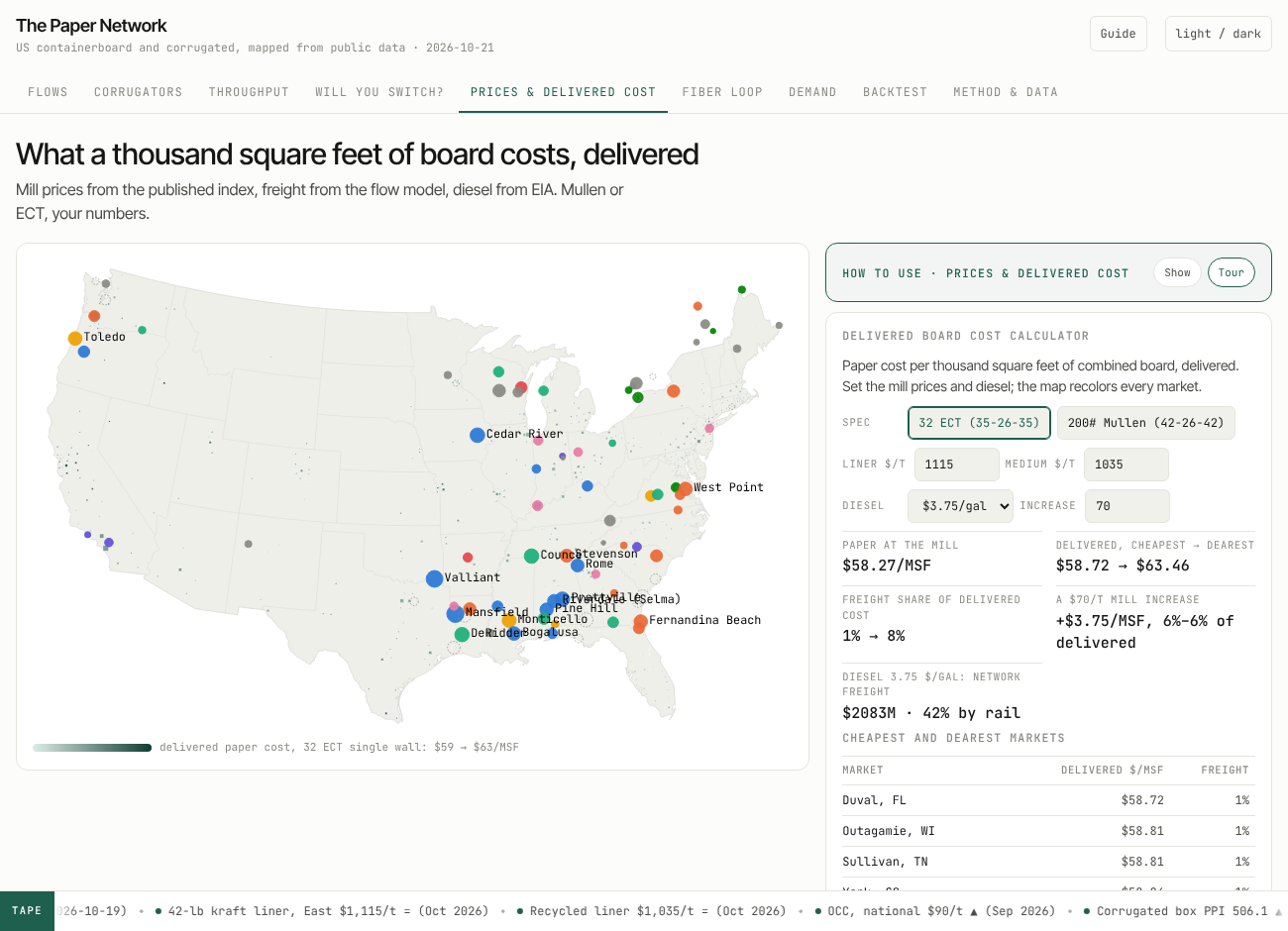The width and height of the screenshot is (1288, 931).
Task: Go to the Method & Data tab
Action: [x=1006, y=92]
